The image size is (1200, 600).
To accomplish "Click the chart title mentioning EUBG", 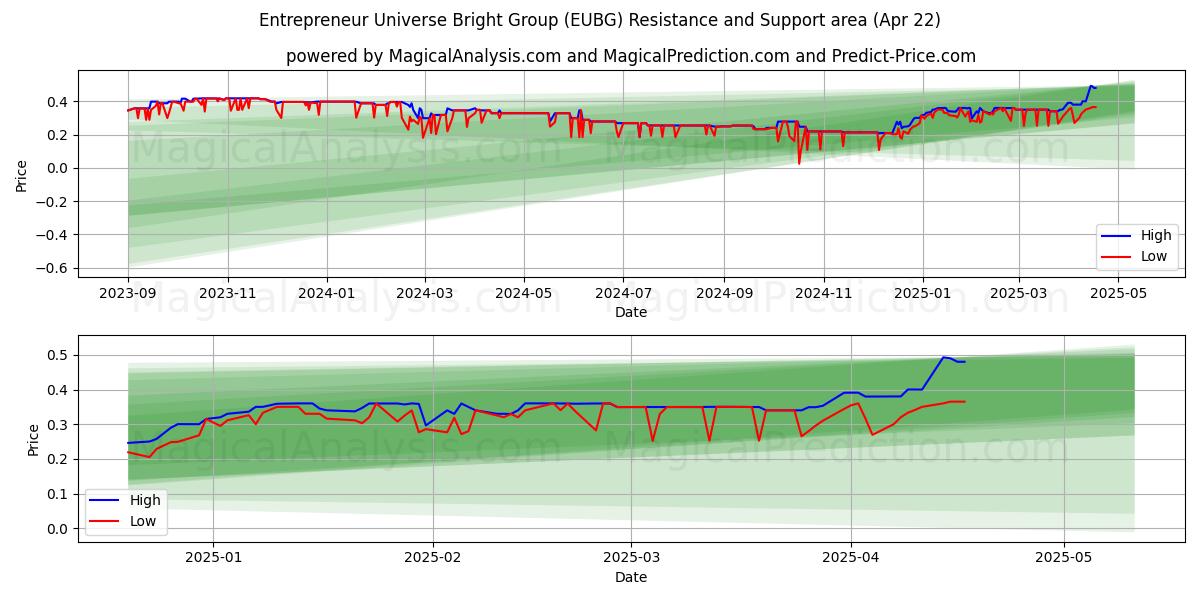I will tap(600, 20).
